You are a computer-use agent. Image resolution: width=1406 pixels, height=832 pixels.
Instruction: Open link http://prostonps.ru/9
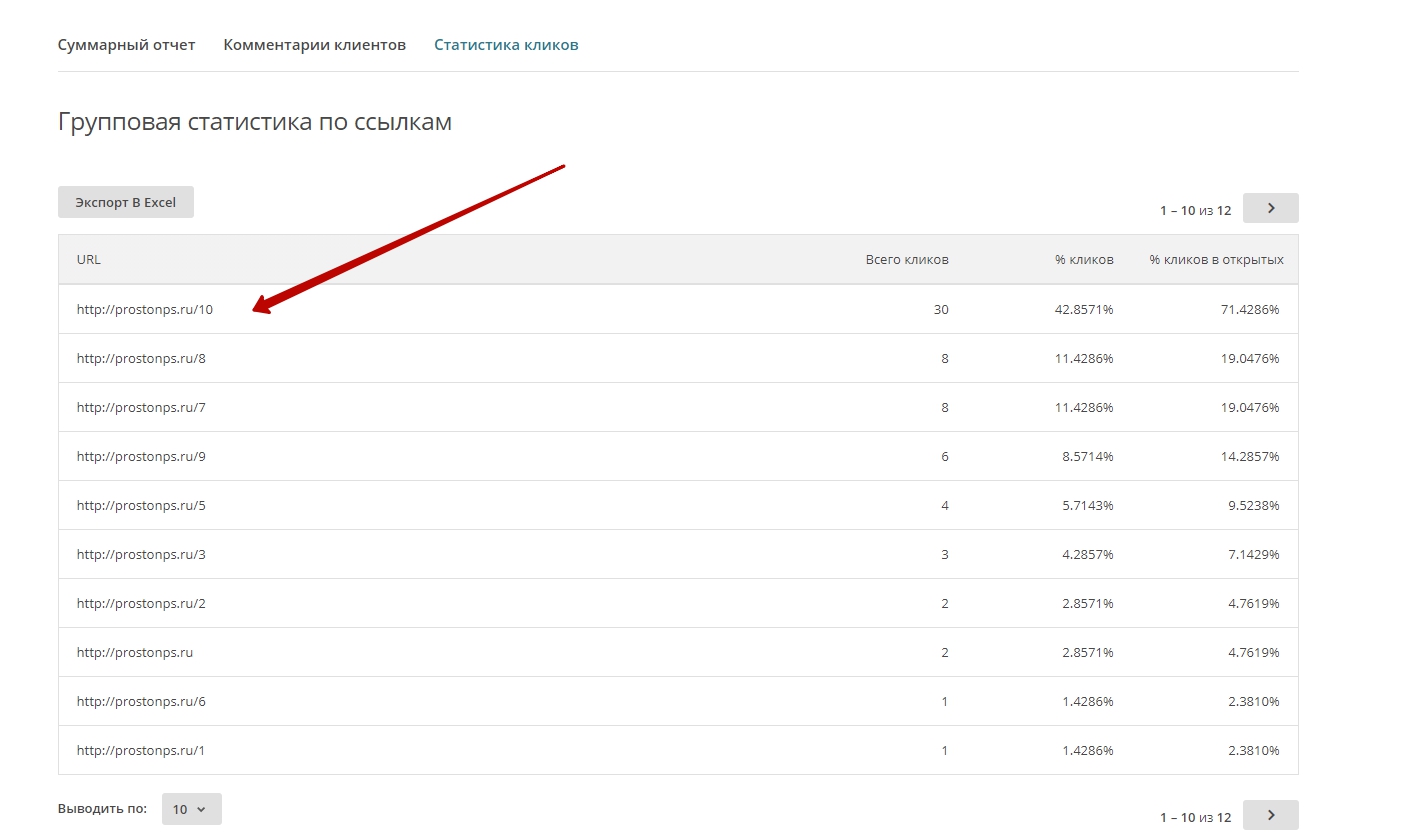point(141,456)
